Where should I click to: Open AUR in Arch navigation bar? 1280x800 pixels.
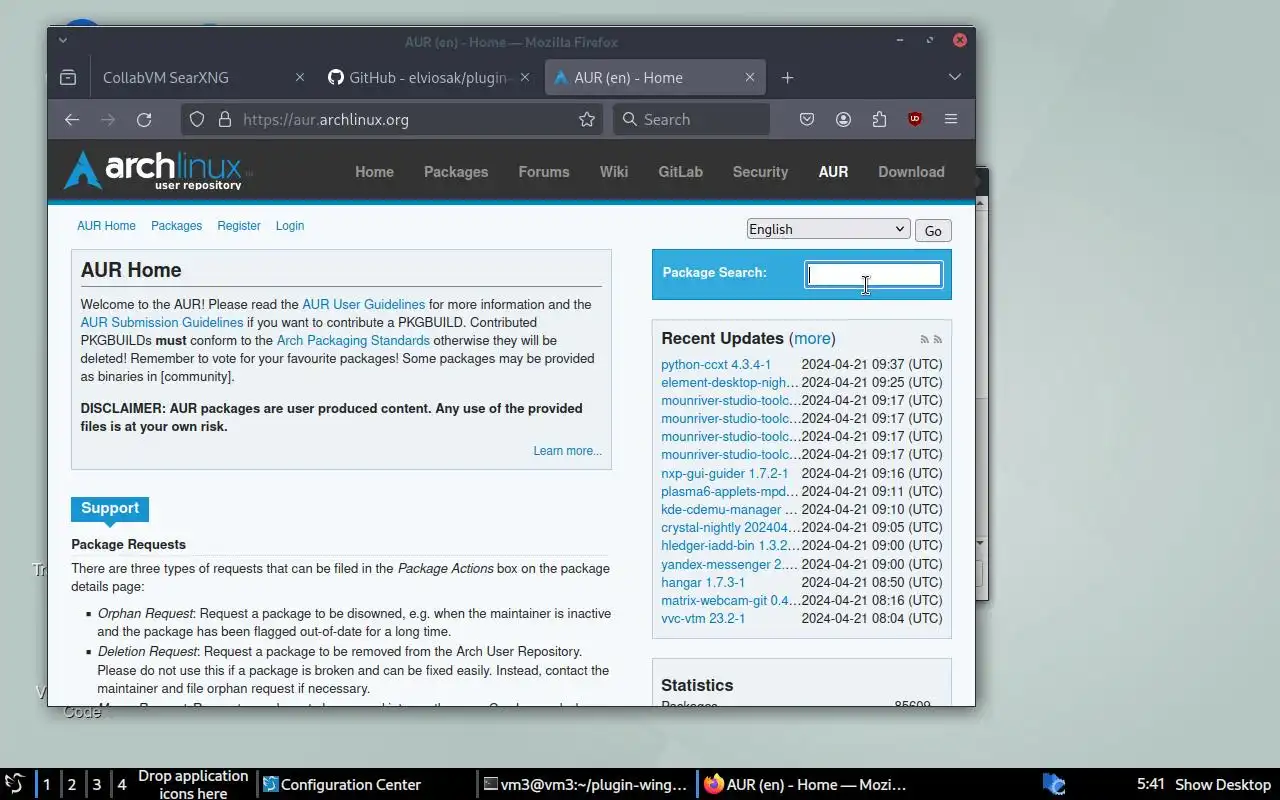point(833,172)
